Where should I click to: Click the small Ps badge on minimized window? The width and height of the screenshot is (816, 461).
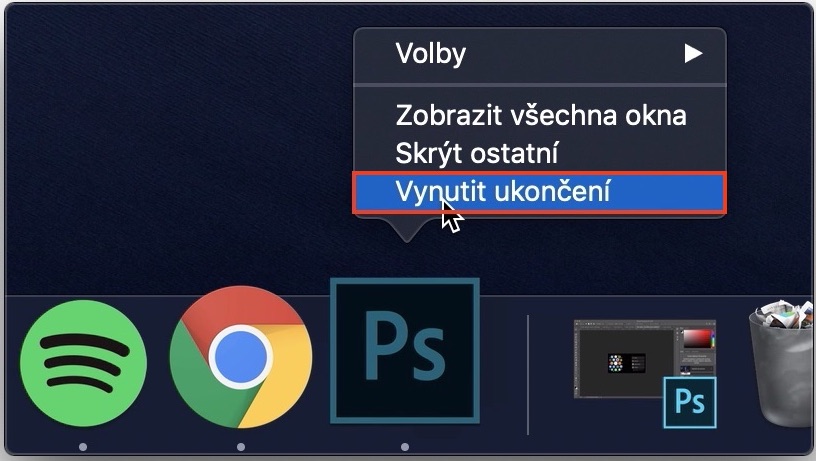(690, 402)
